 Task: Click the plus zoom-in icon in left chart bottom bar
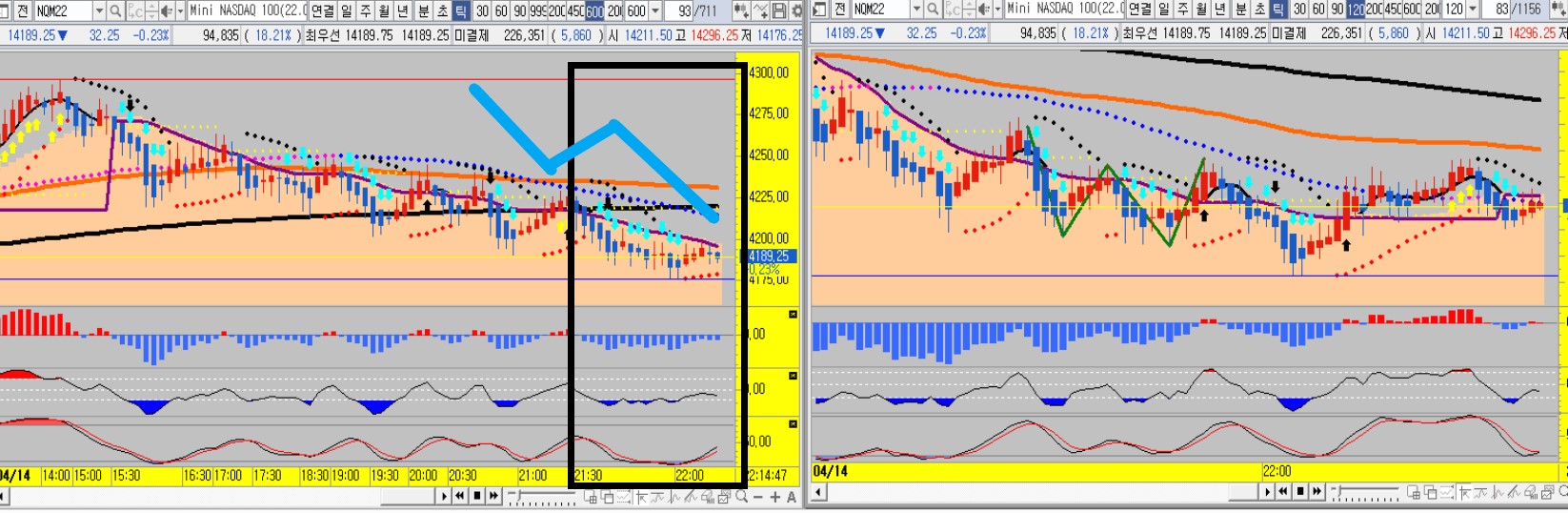pyautogui.click(x=775, y=497)
